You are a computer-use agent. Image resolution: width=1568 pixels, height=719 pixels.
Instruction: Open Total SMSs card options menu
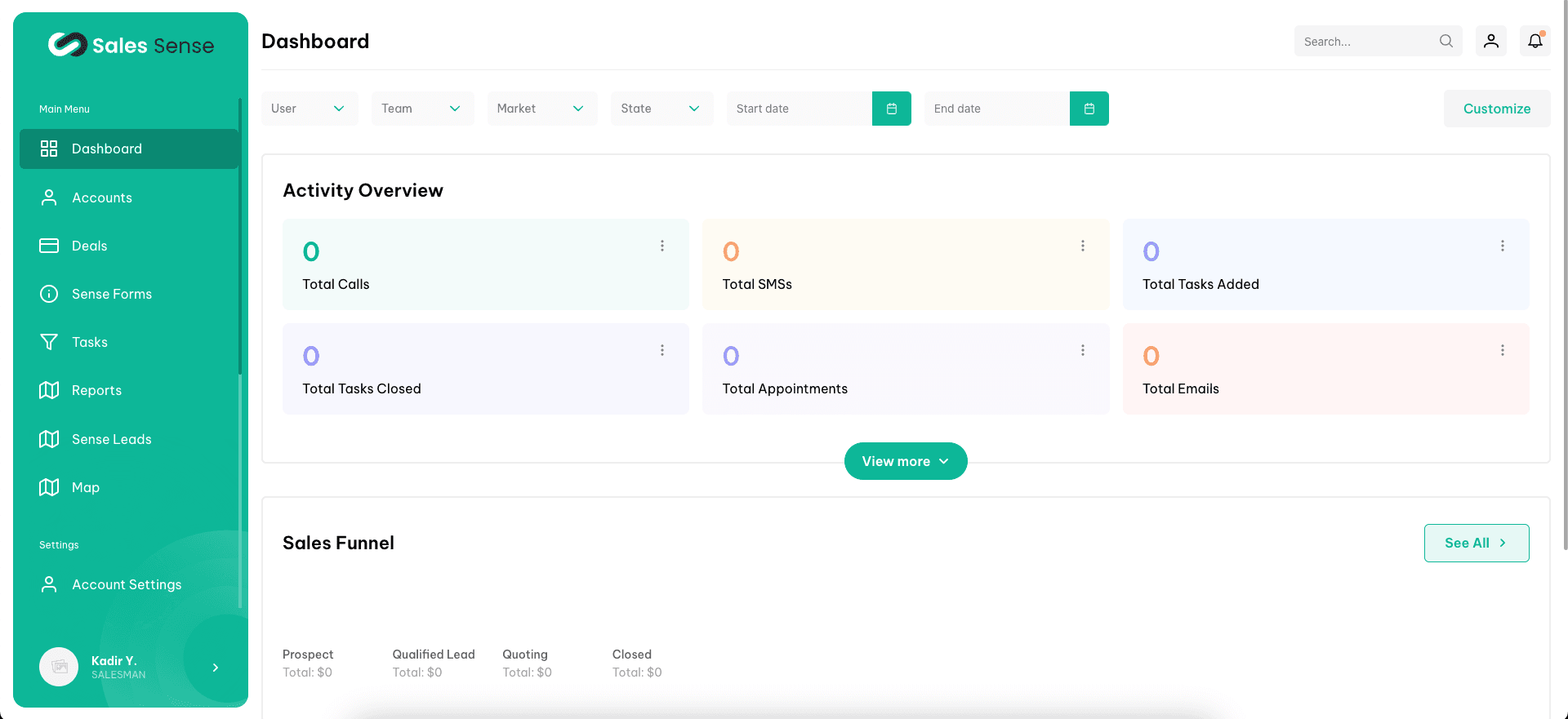(1083, 246)
